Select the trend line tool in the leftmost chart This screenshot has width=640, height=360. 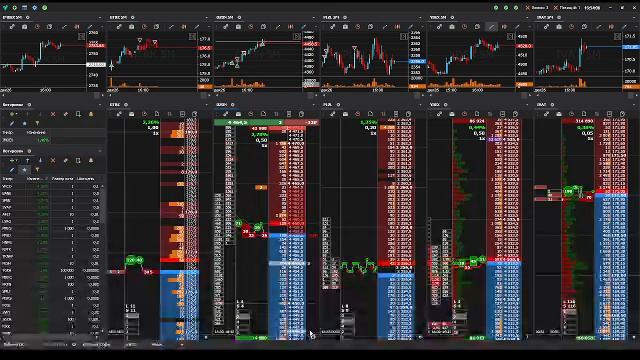point(64,27)
